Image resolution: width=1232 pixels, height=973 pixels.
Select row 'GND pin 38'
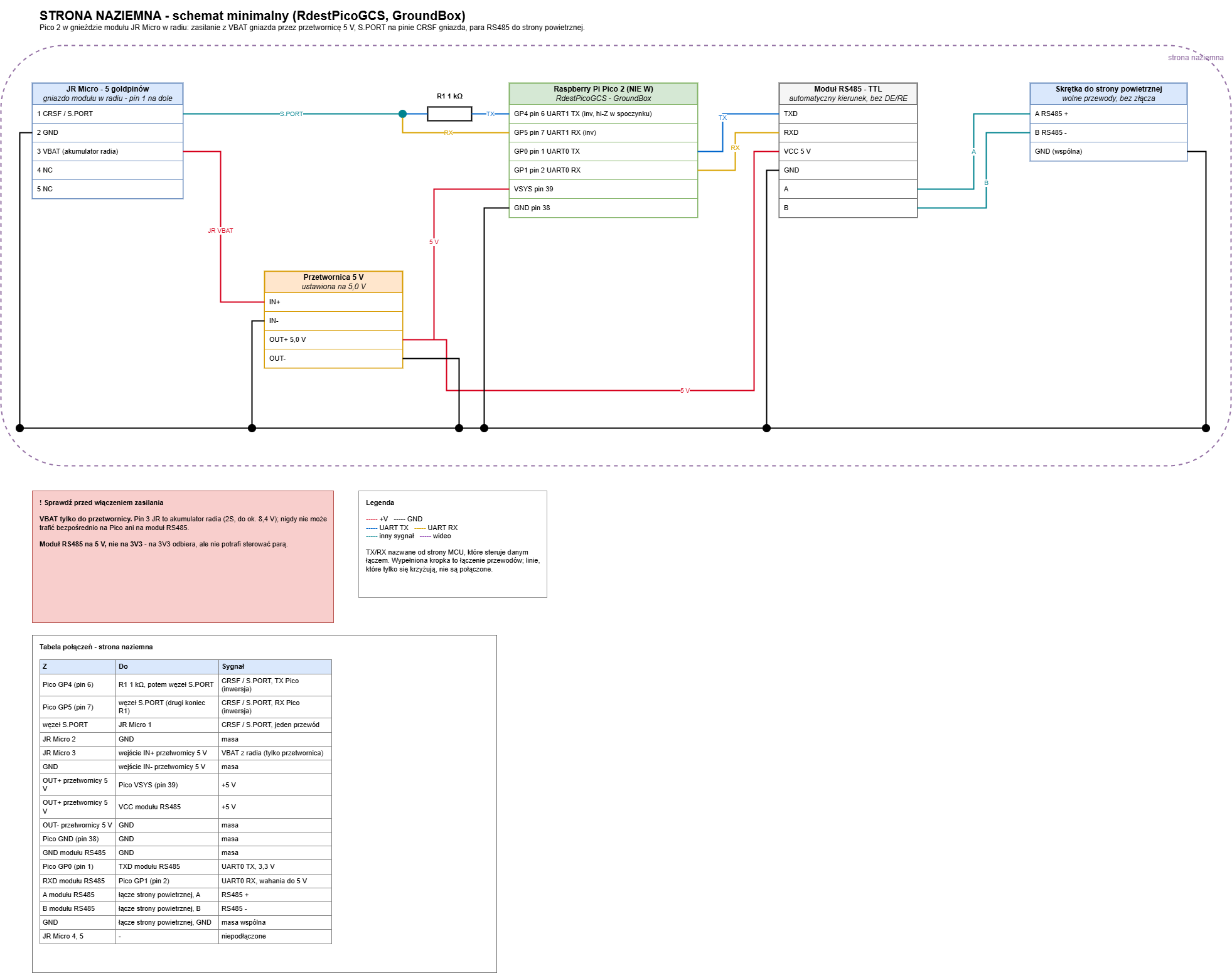tap(603, 208)
